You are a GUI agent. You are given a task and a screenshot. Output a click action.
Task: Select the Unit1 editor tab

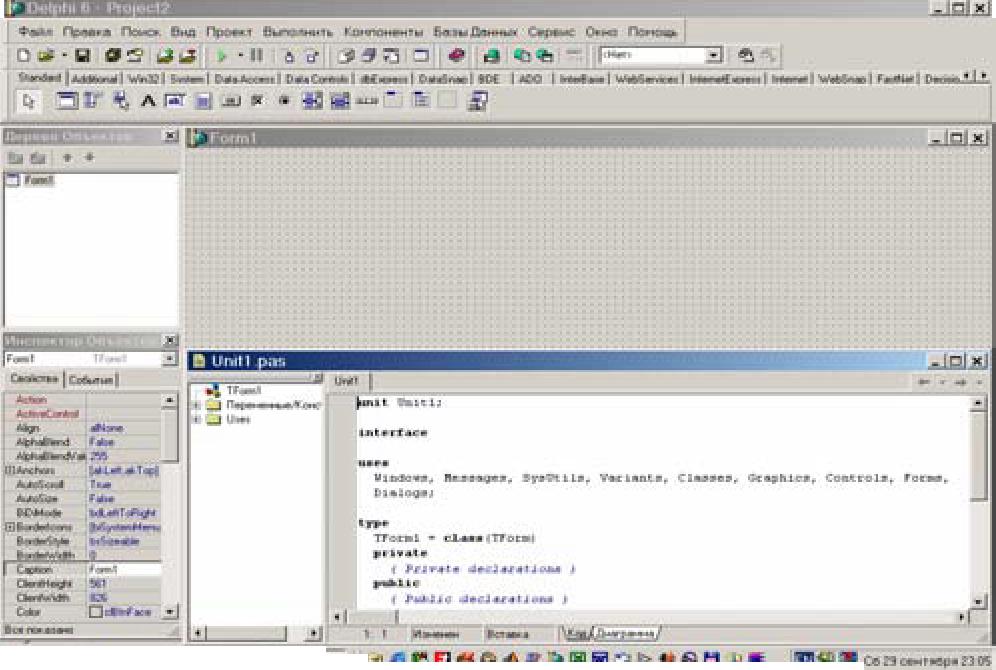[346, 381]
